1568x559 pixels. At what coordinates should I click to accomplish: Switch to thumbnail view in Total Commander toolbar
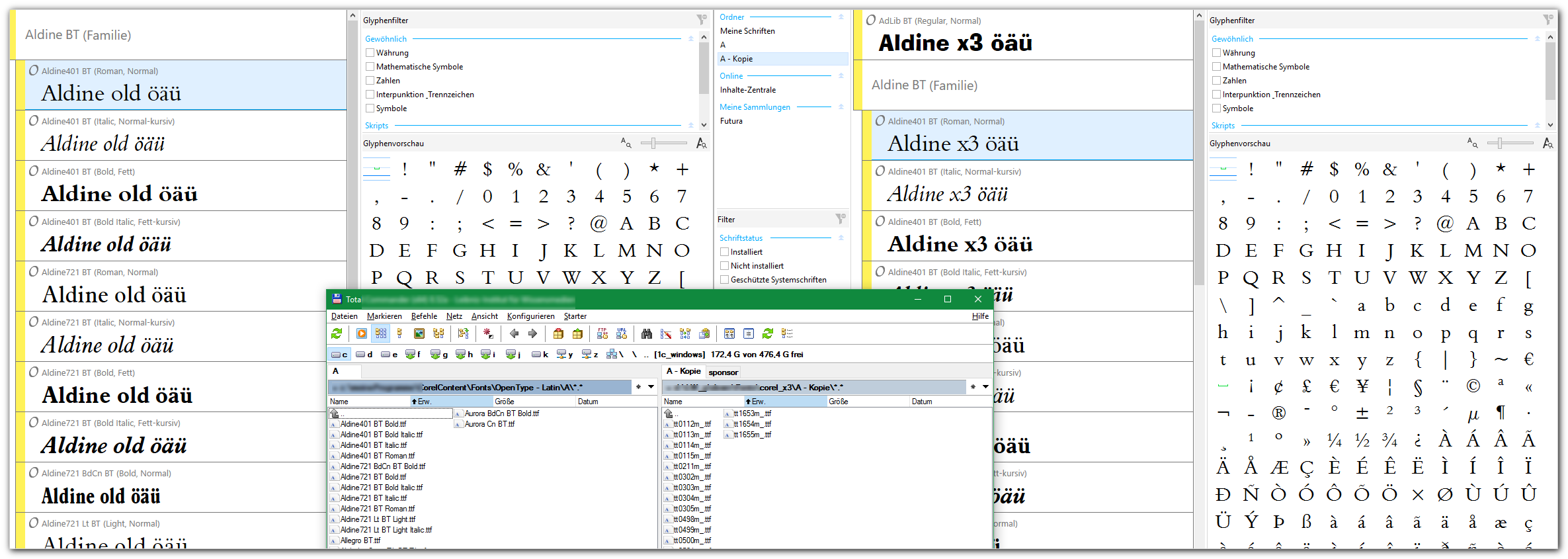click(419, 333)
